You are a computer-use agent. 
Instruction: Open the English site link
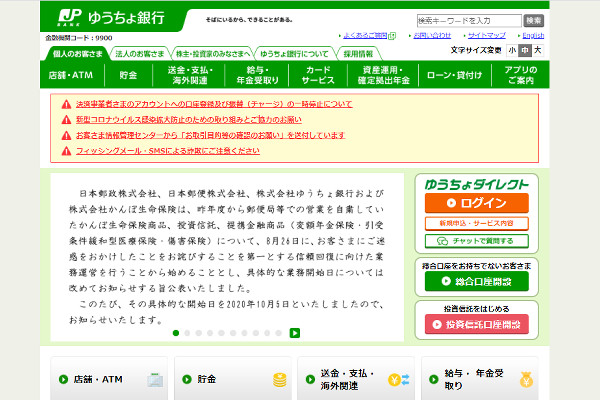pos(532,35)
